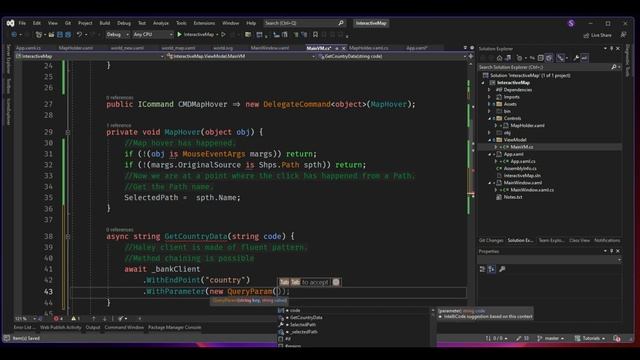The width and height of the screenshot is (640, 360).
Task: Click Property Pages wrench in Properties panel
Action: (x=502, y=269)
